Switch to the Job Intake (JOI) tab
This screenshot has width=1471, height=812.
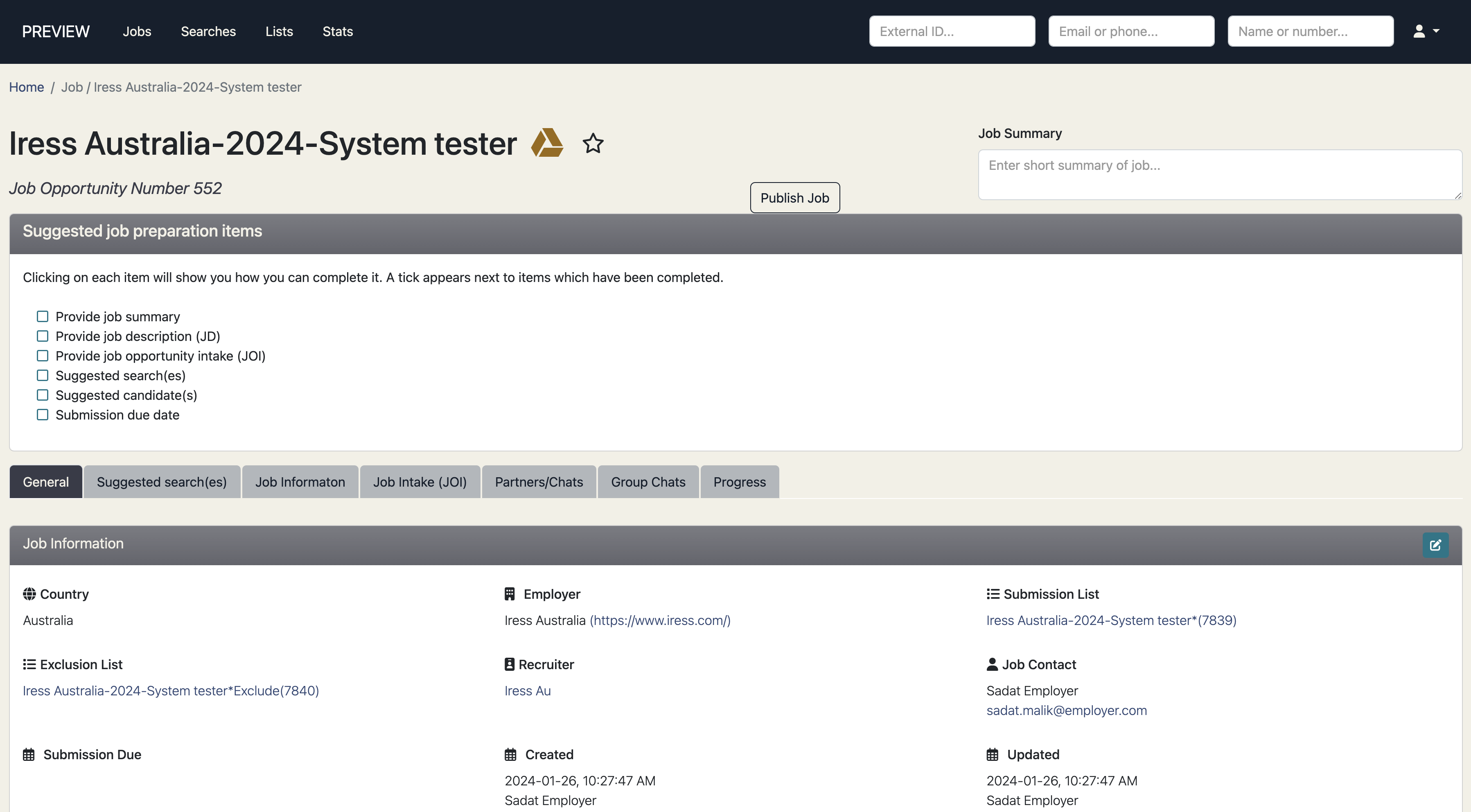click(420, 482)
